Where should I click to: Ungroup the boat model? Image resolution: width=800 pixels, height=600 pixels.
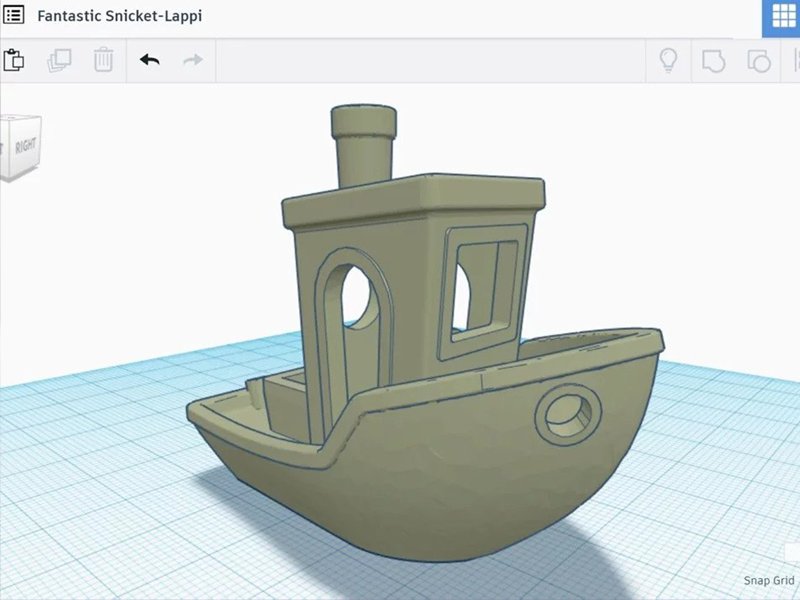tap(756, 61)
